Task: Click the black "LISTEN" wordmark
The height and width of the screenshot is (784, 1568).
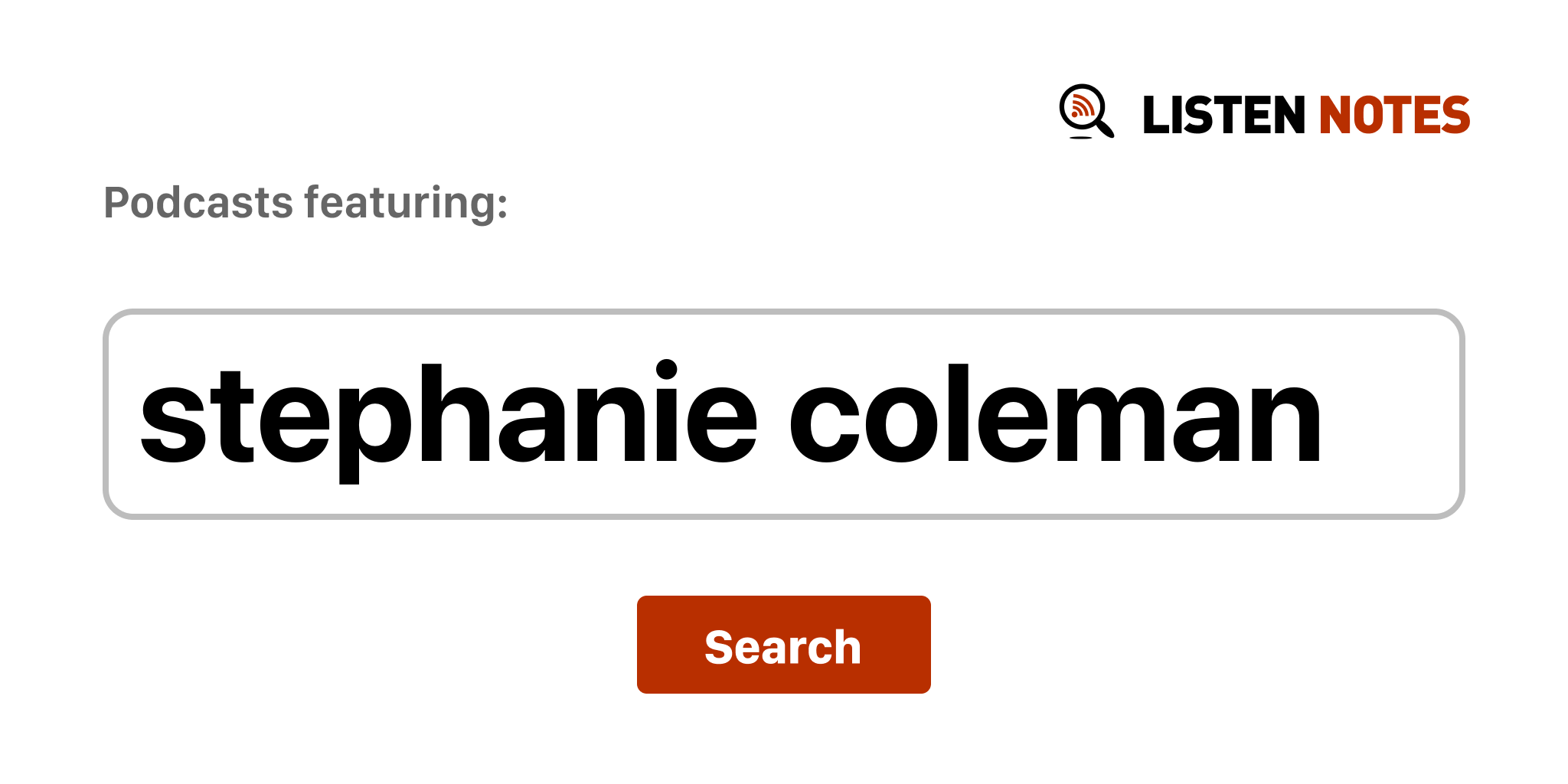Action: pos(1223,116)
